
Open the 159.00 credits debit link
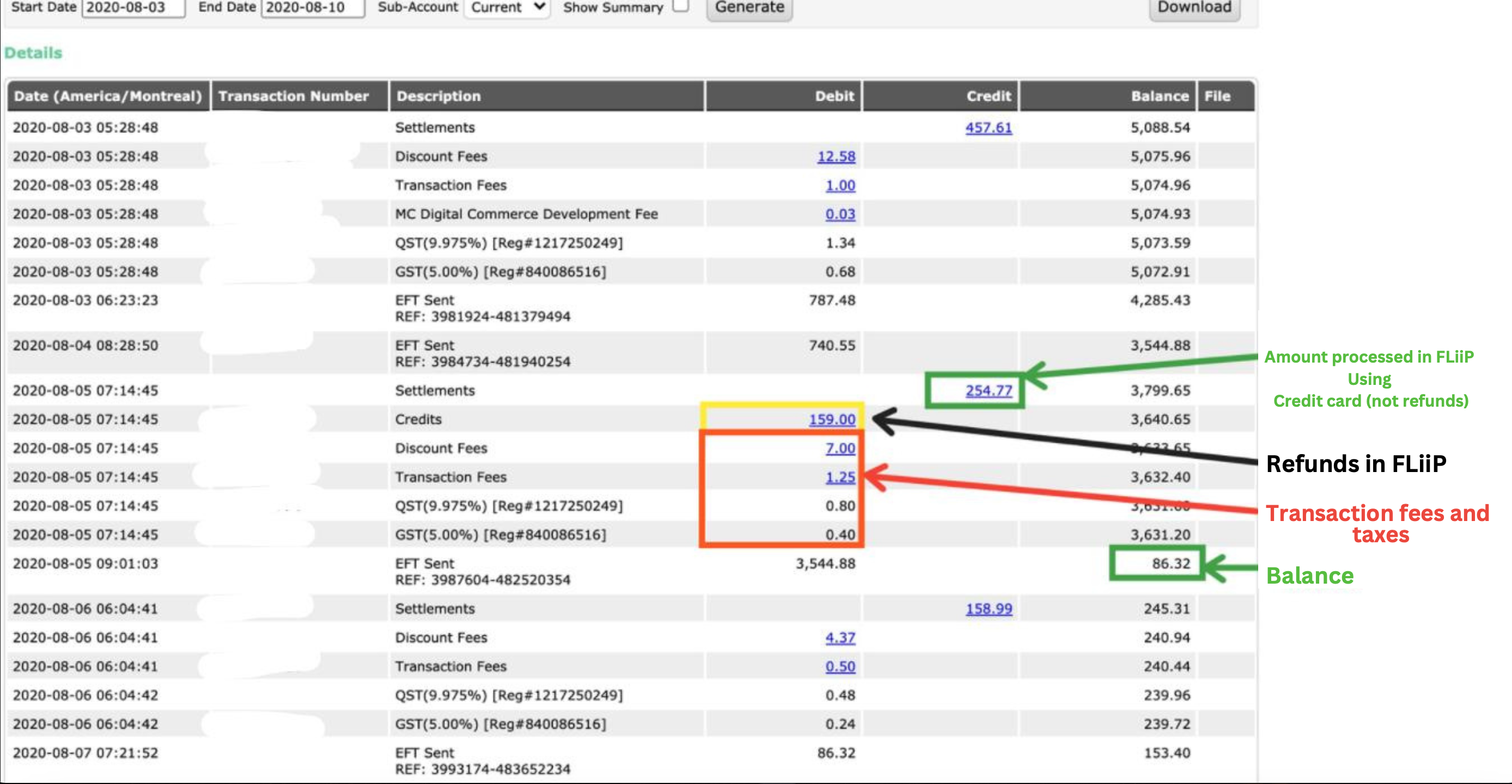(832, 419)
